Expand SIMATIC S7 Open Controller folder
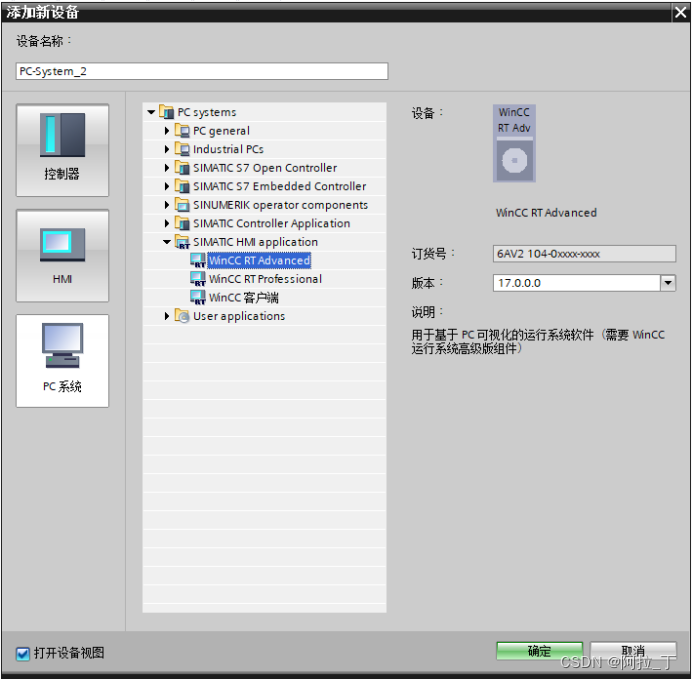 (x=167, y=168)
